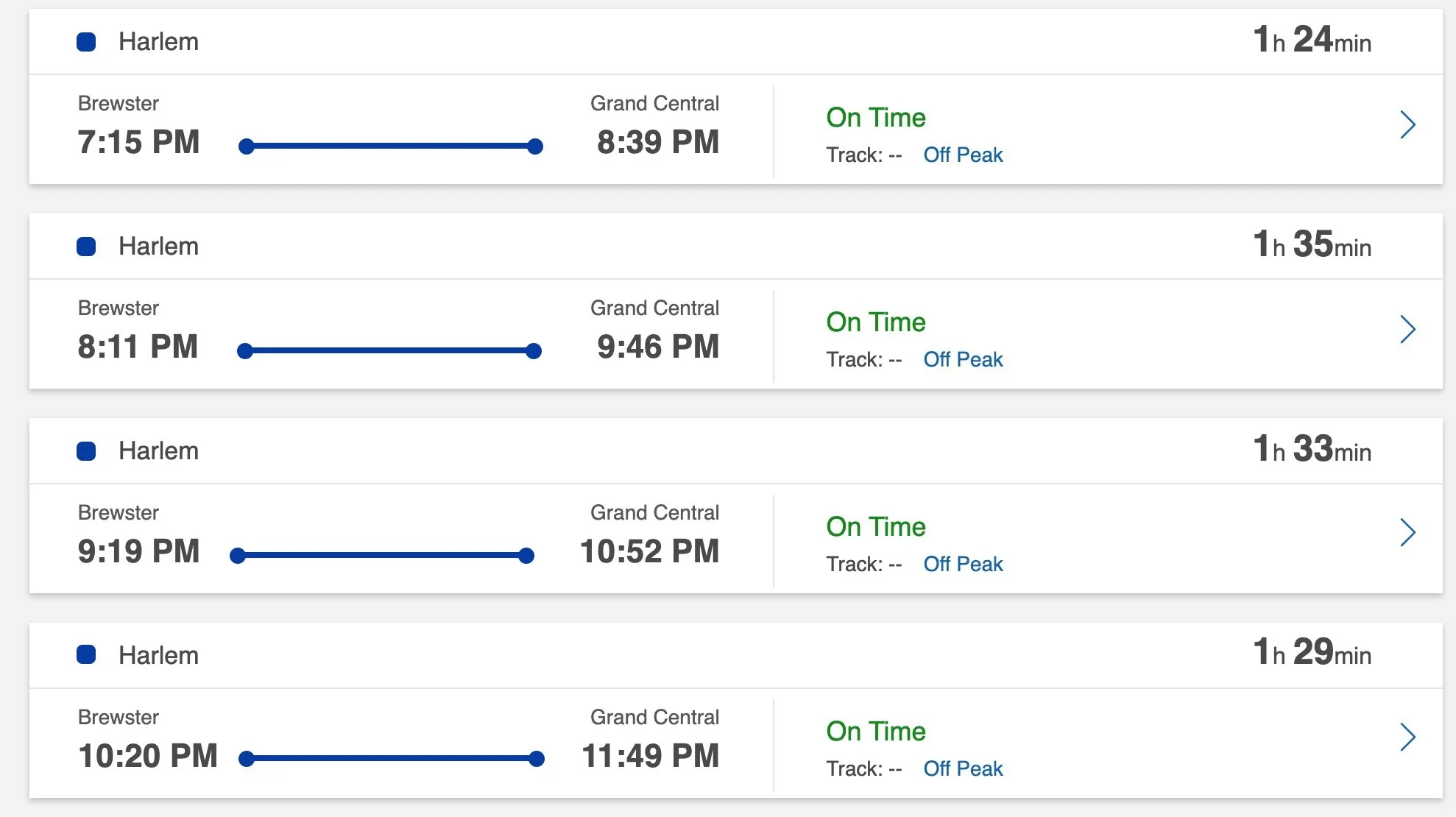The width and height of the screenshot is (1456, 817).
Task: Click On Time status of the 9:19 PM train
Action: coord(876,527)
